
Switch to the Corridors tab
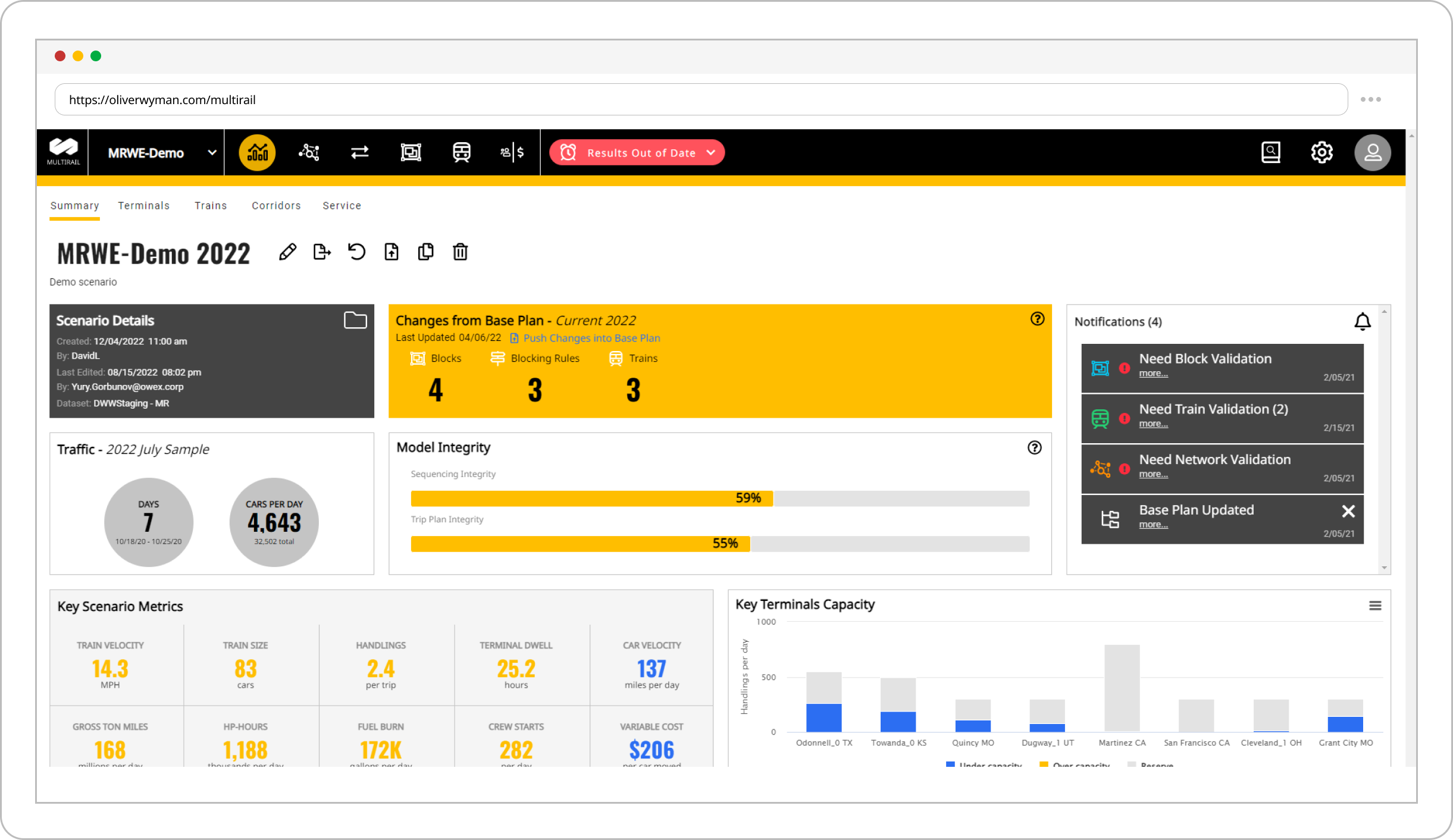[x=276, y=206]
